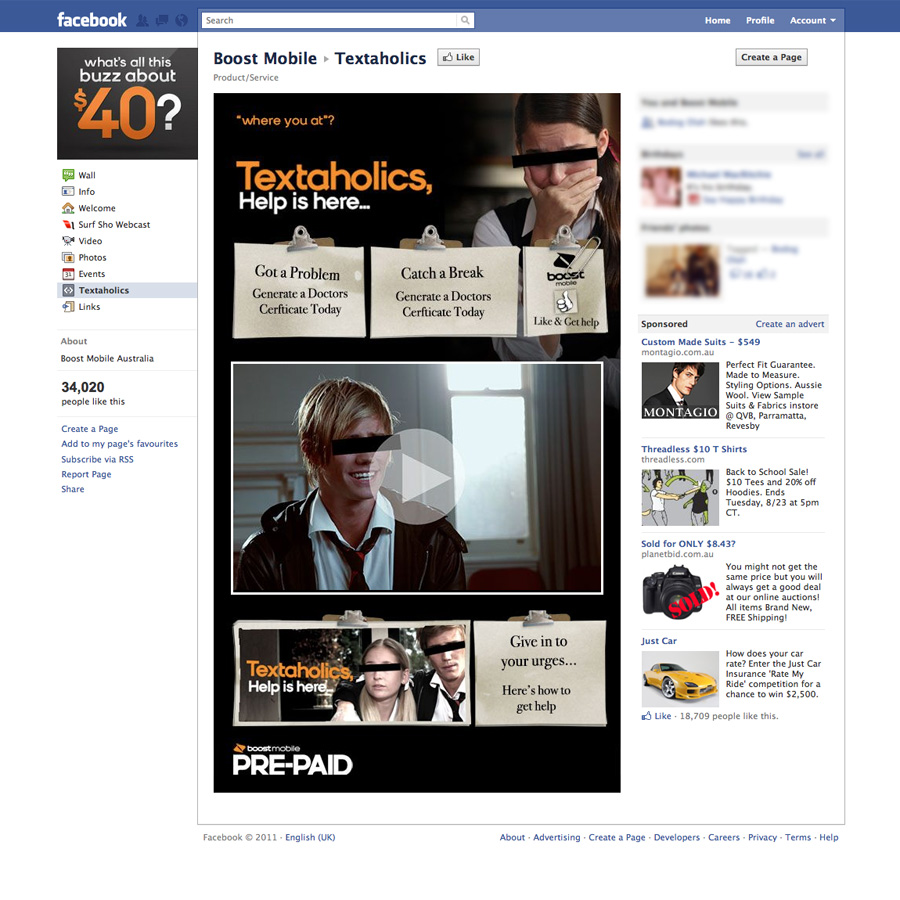Viewport: 900px width, 900px height.
Task: Click the Create a Page button
Action: [771, 57]
